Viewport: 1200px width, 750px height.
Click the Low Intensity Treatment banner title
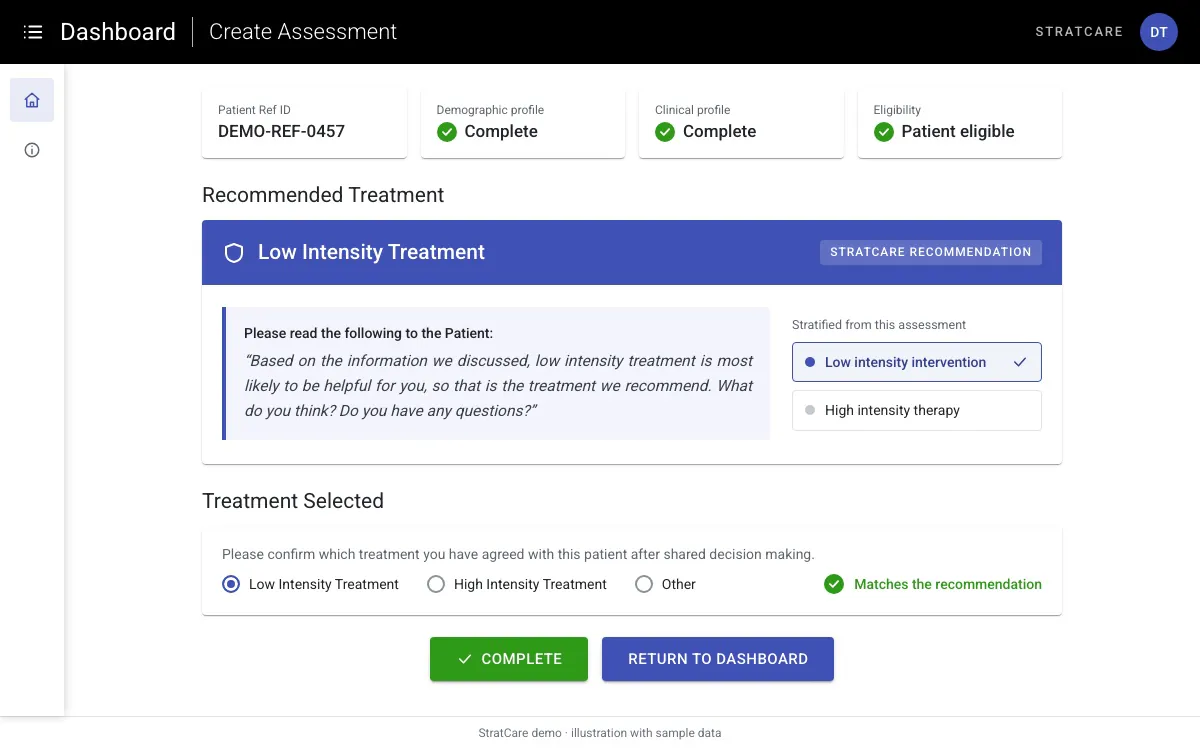click(x=371, y=252)
